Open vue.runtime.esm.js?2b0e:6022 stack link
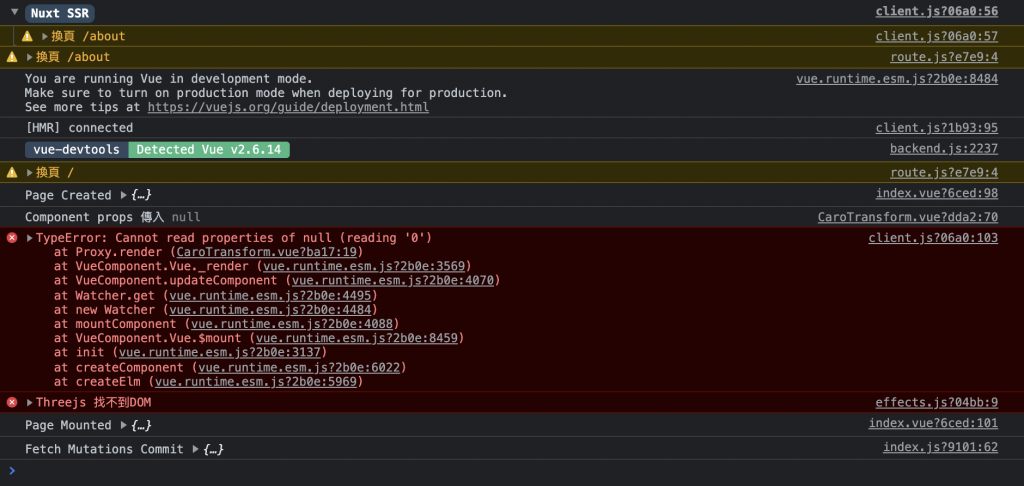 [x=299, y=368]
